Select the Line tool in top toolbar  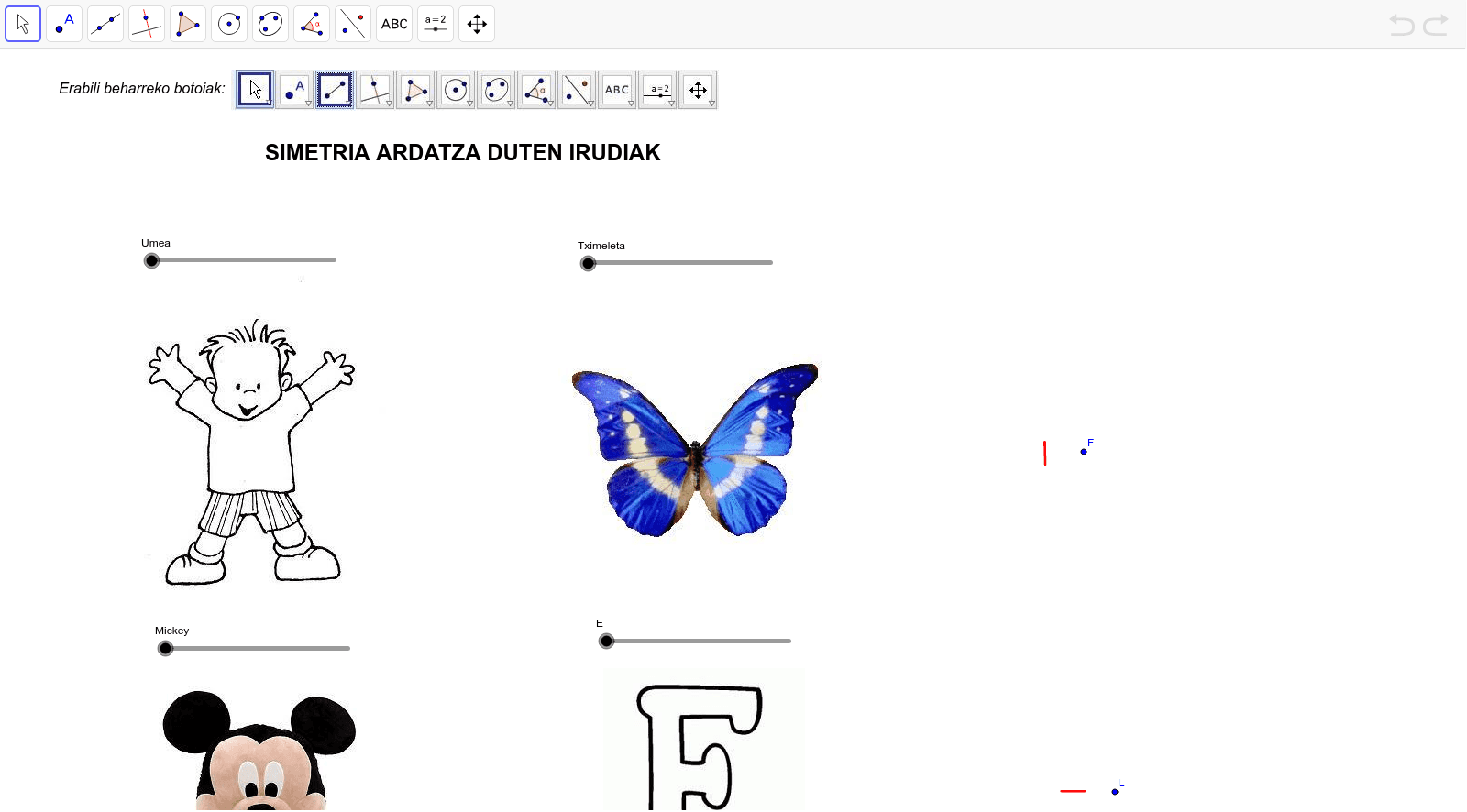pyautogui.click(x=105, y=24)
